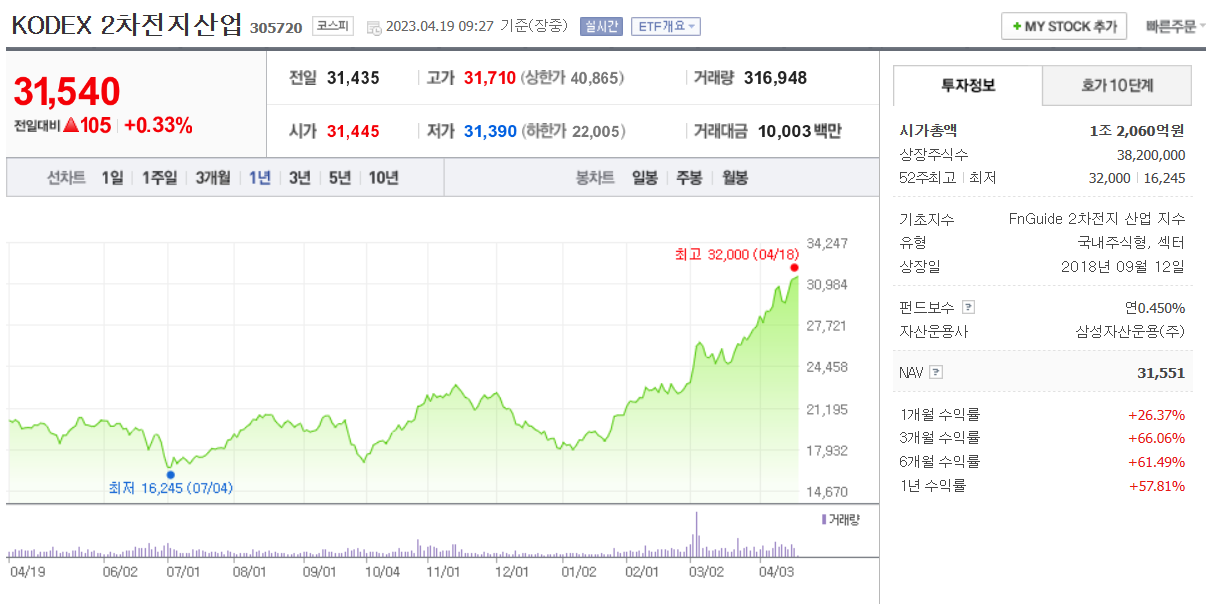Open the 빠른주문 dropdown menu
The width and height of the screenshot is (1217, 604).
[x=1176, y=26]
